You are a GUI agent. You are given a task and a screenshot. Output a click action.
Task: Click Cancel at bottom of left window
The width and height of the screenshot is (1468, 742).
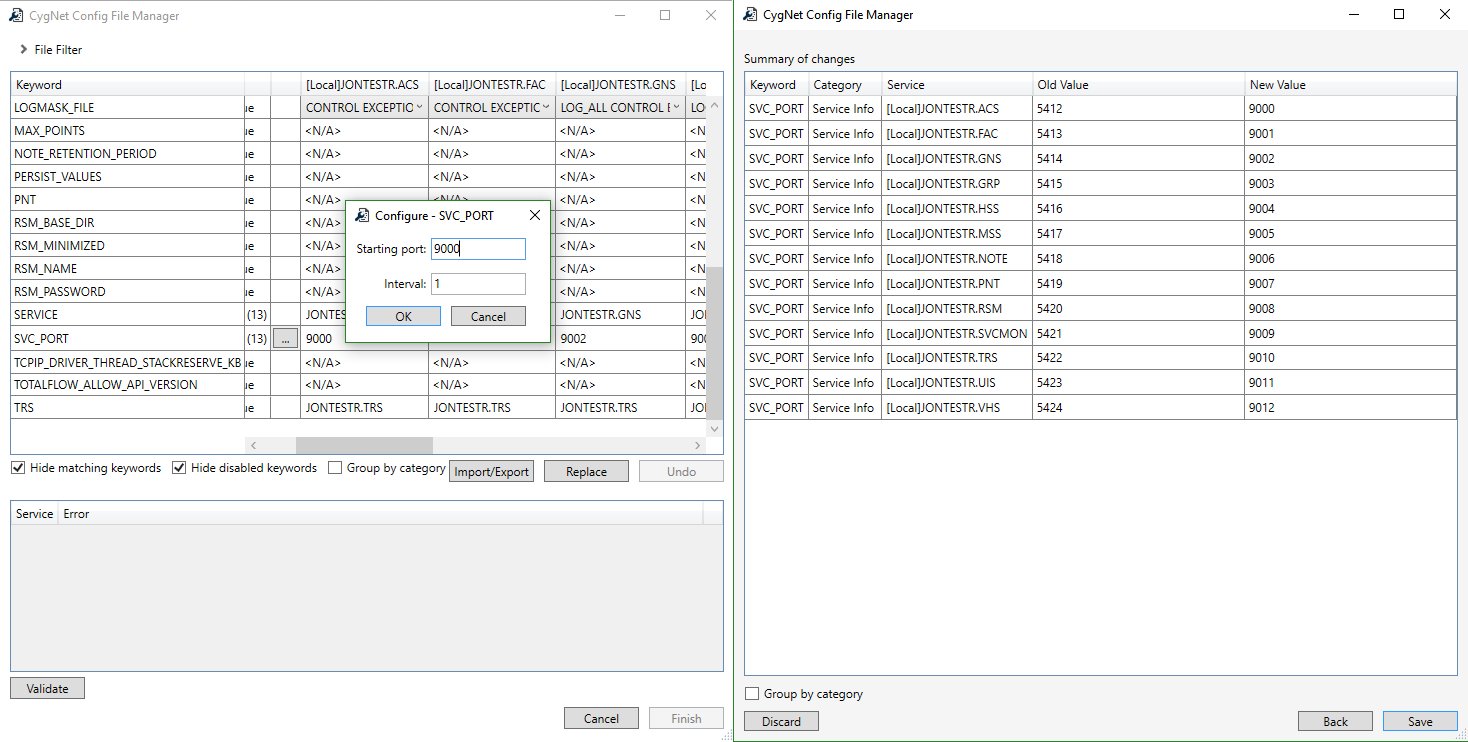[601, 718]
